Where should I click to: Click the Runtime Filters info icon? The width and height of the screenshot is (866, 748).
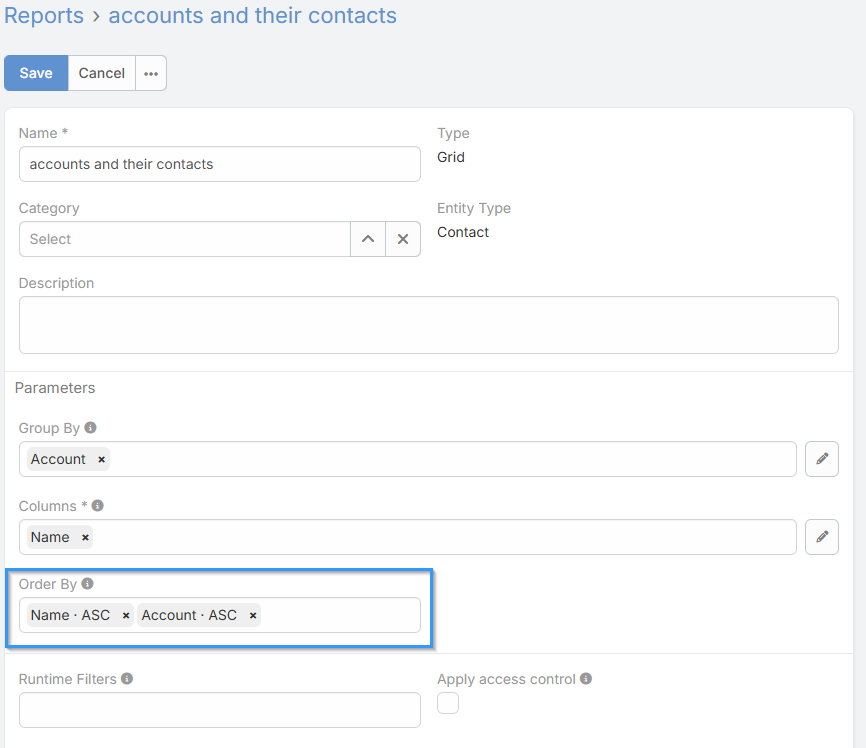point(127,679)
